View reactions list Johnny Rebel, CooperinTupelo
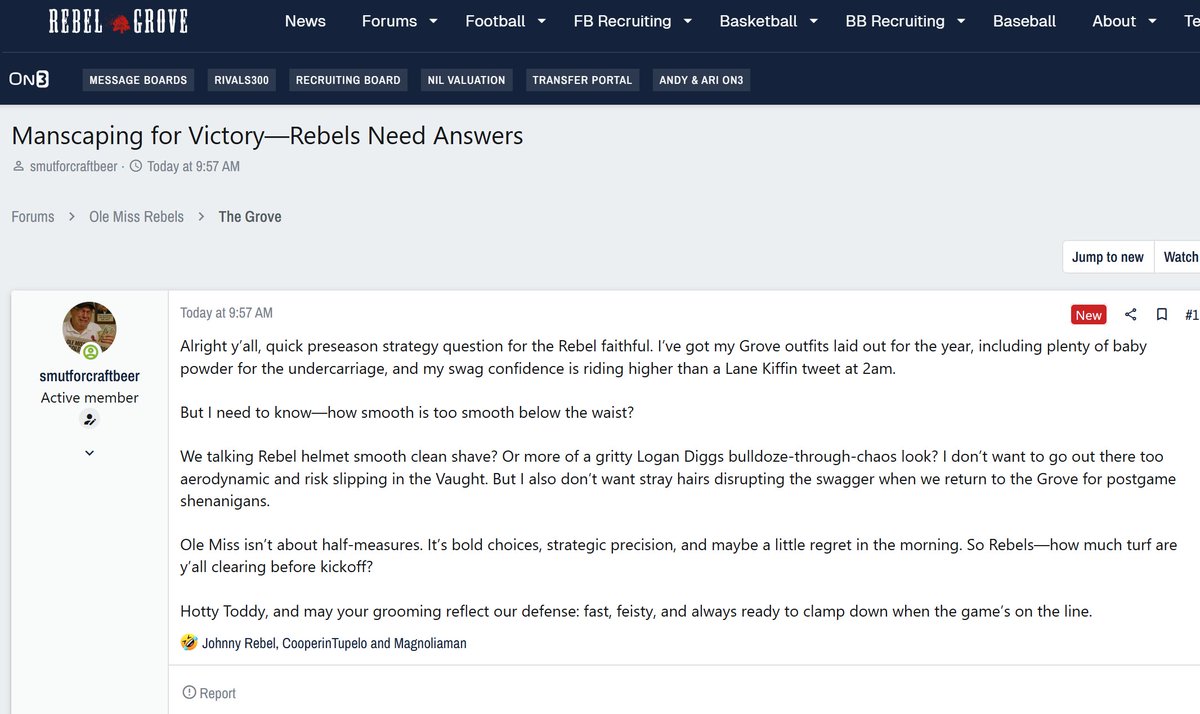The image size is (1200, 714). pyautogui.click(x=334, y=643)
